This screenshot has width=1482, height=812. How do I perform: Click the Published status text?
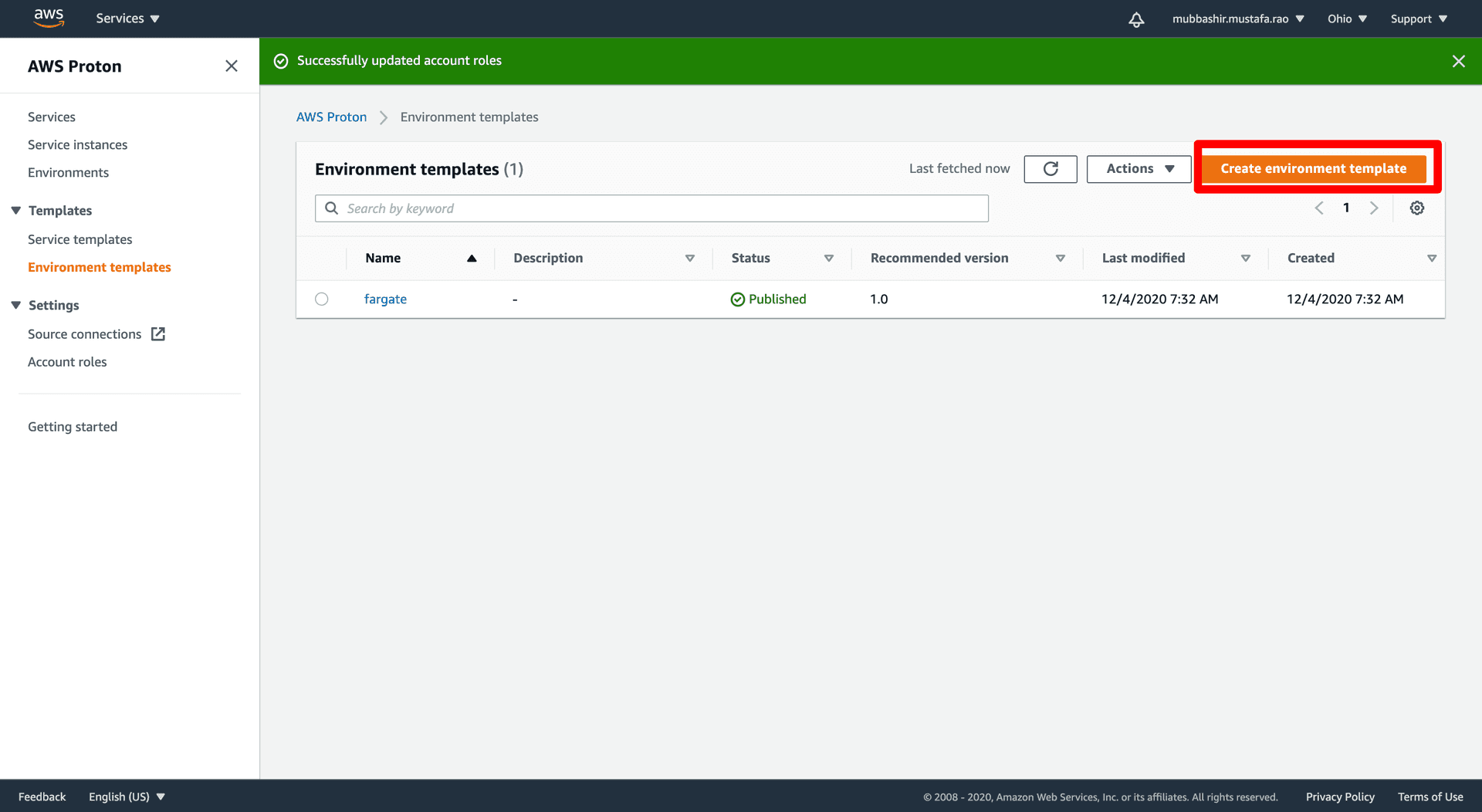[x=777, y=299]
